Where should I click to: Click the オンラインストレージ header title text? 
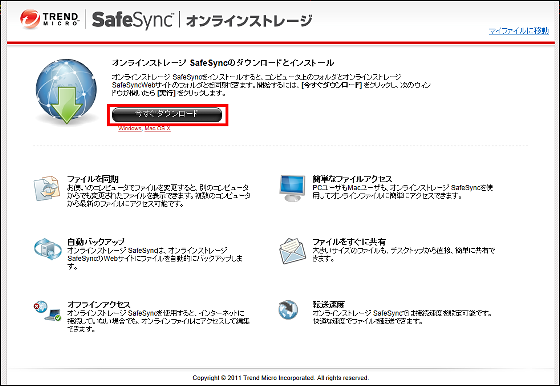(249, 21)
